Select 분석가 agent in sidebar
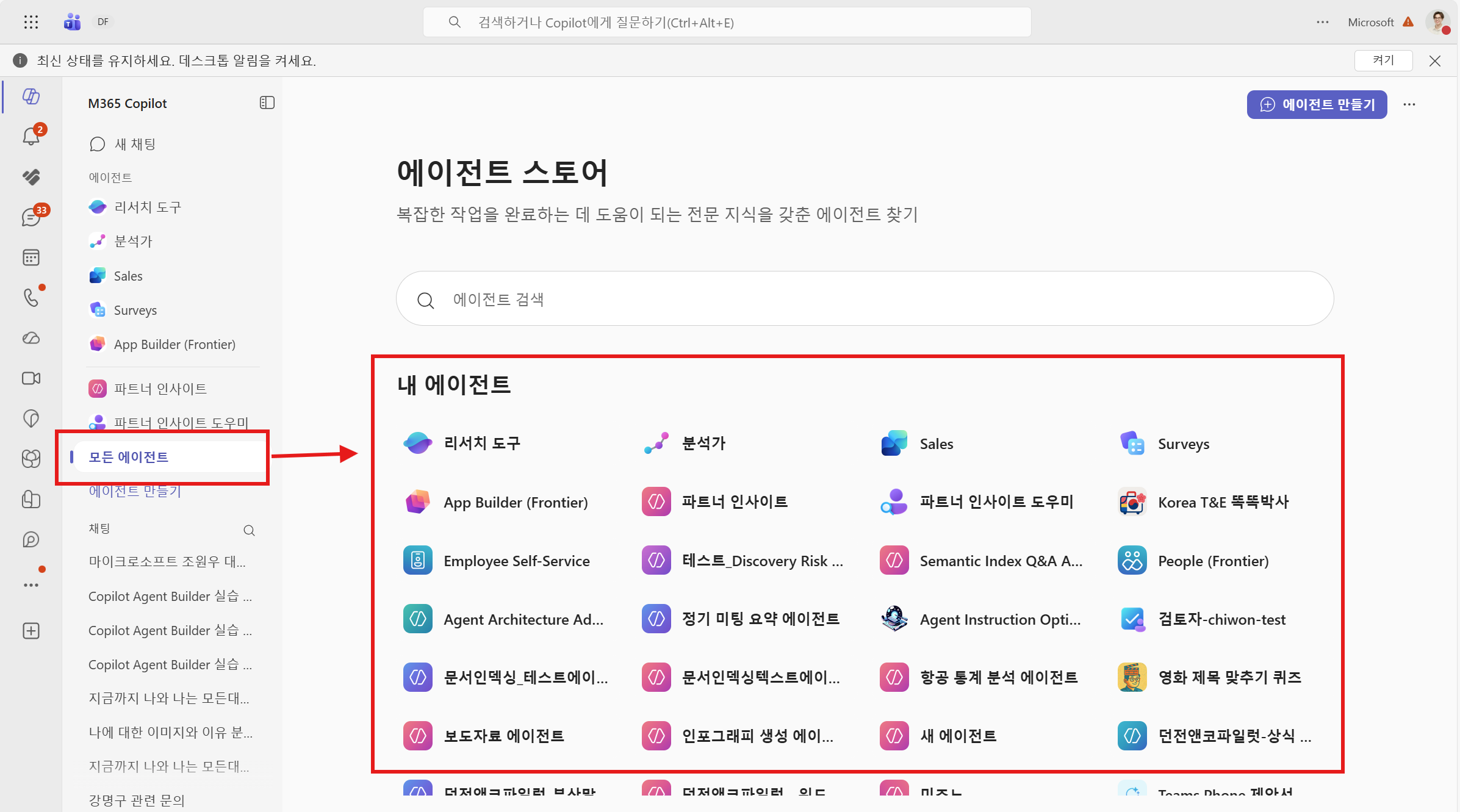The height and width of the screenshot is (812, 1460). pyautogui.click(x=120, y=241)
